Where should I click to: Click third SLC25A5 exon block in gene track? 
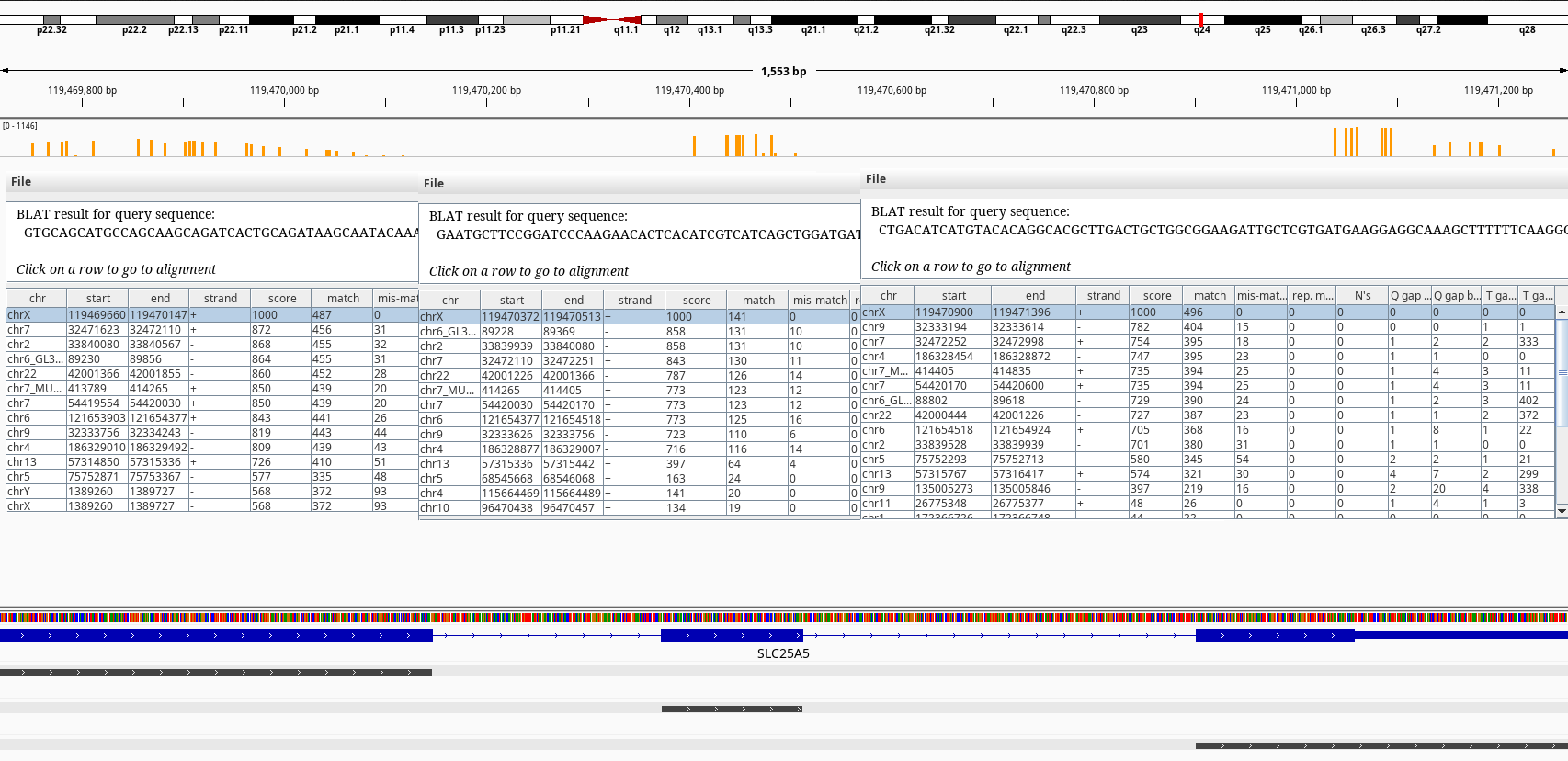pyautogui.click(x=1275, y=635)
